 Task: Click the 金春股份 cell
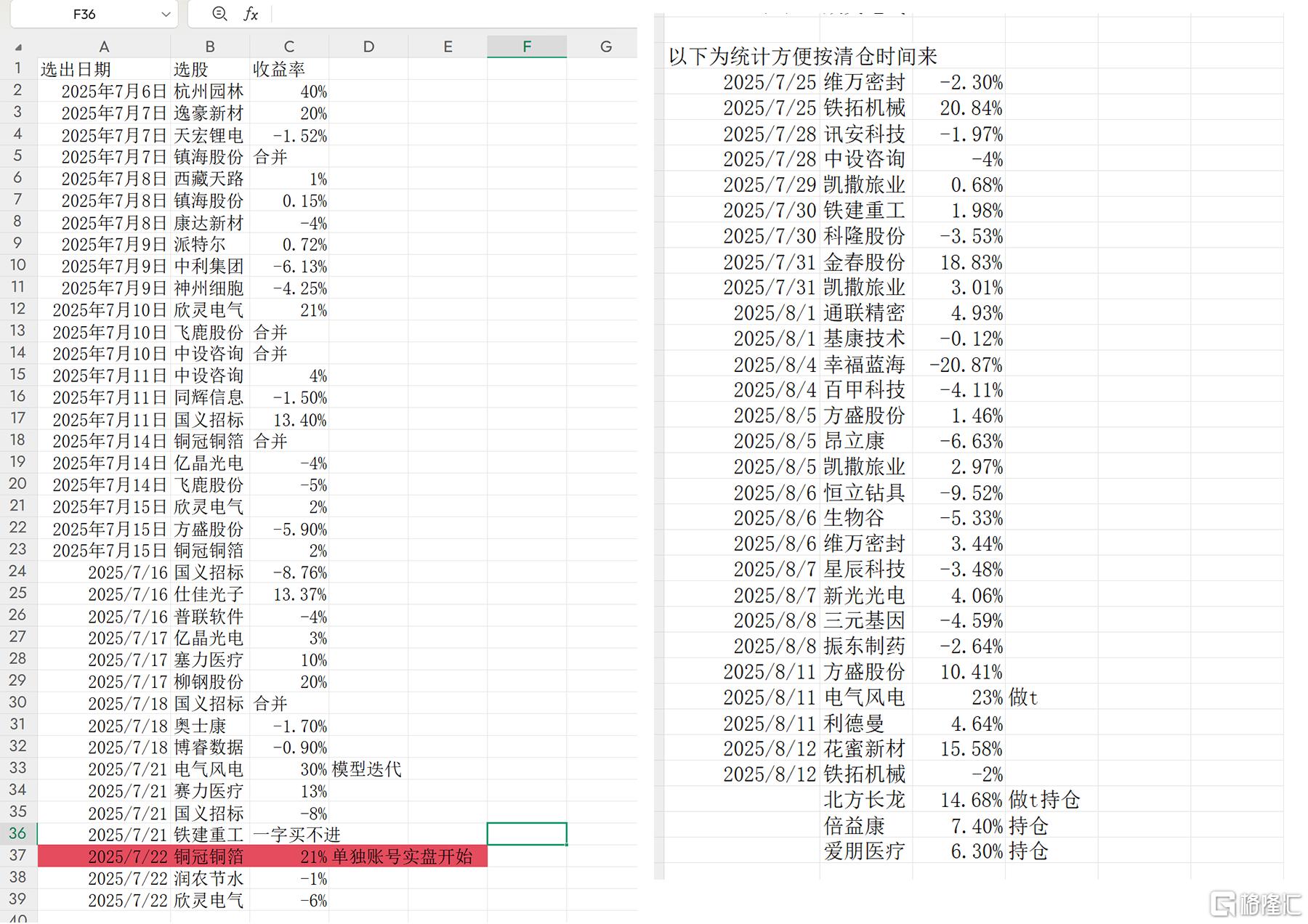(865, 262)
